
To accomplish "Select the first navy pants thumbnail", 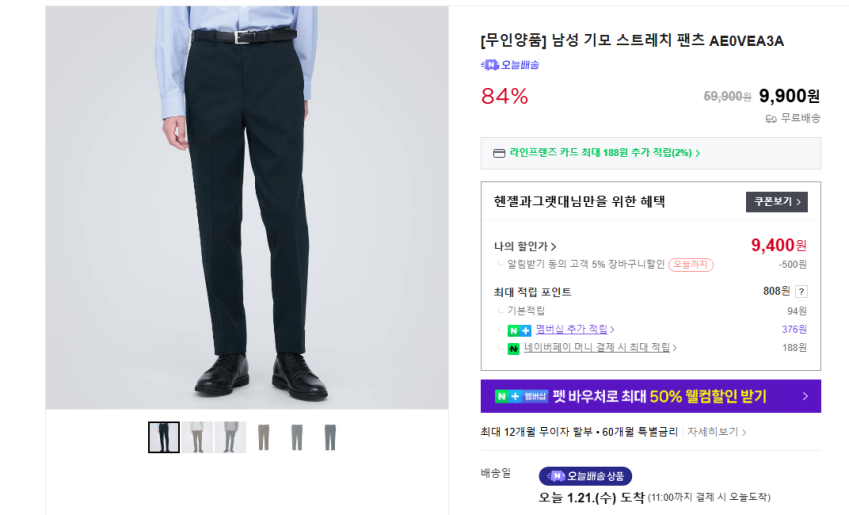I will 164,437.
